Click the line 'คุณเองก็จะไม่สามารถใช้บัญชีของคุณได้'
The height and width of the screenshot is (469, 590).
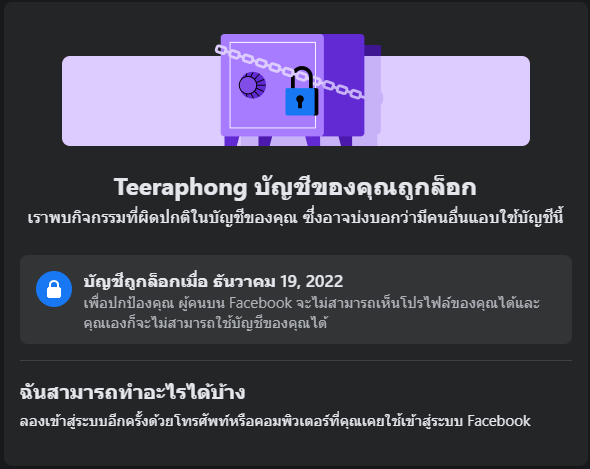(x=205, y=323)
